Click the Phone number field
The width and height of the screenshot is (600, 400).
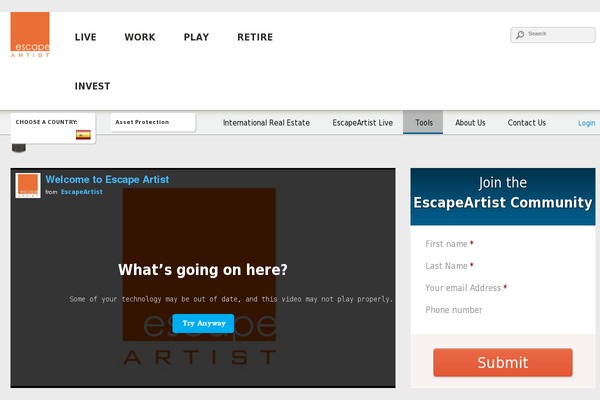pos(503,310)
